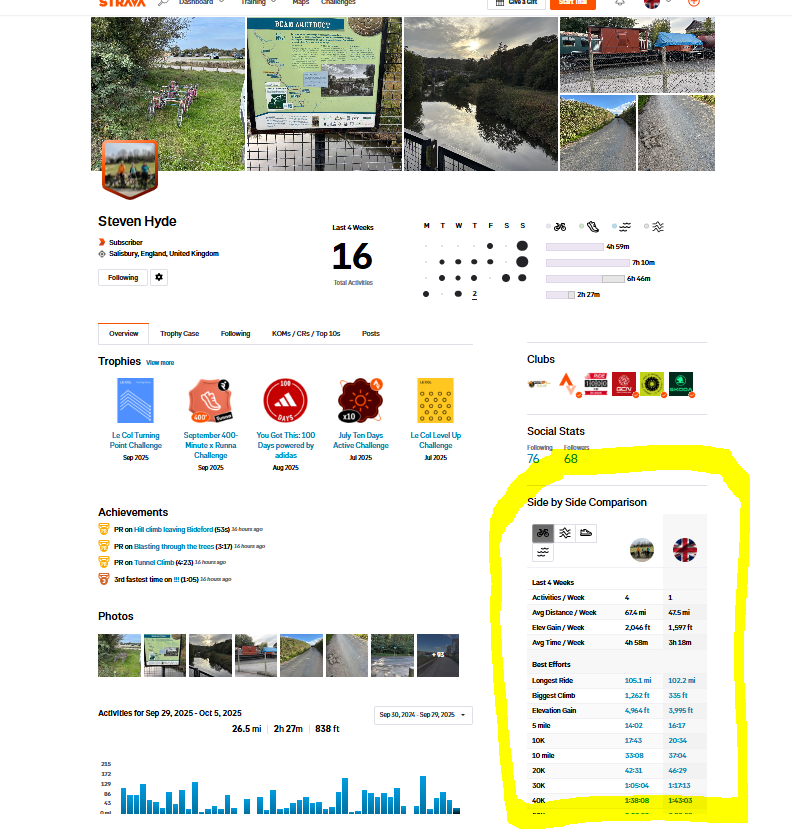The width and height of the screenshot is (792, 829).
Task: Click the 100 Days adidas trophy badge
Action: [285, 401]
